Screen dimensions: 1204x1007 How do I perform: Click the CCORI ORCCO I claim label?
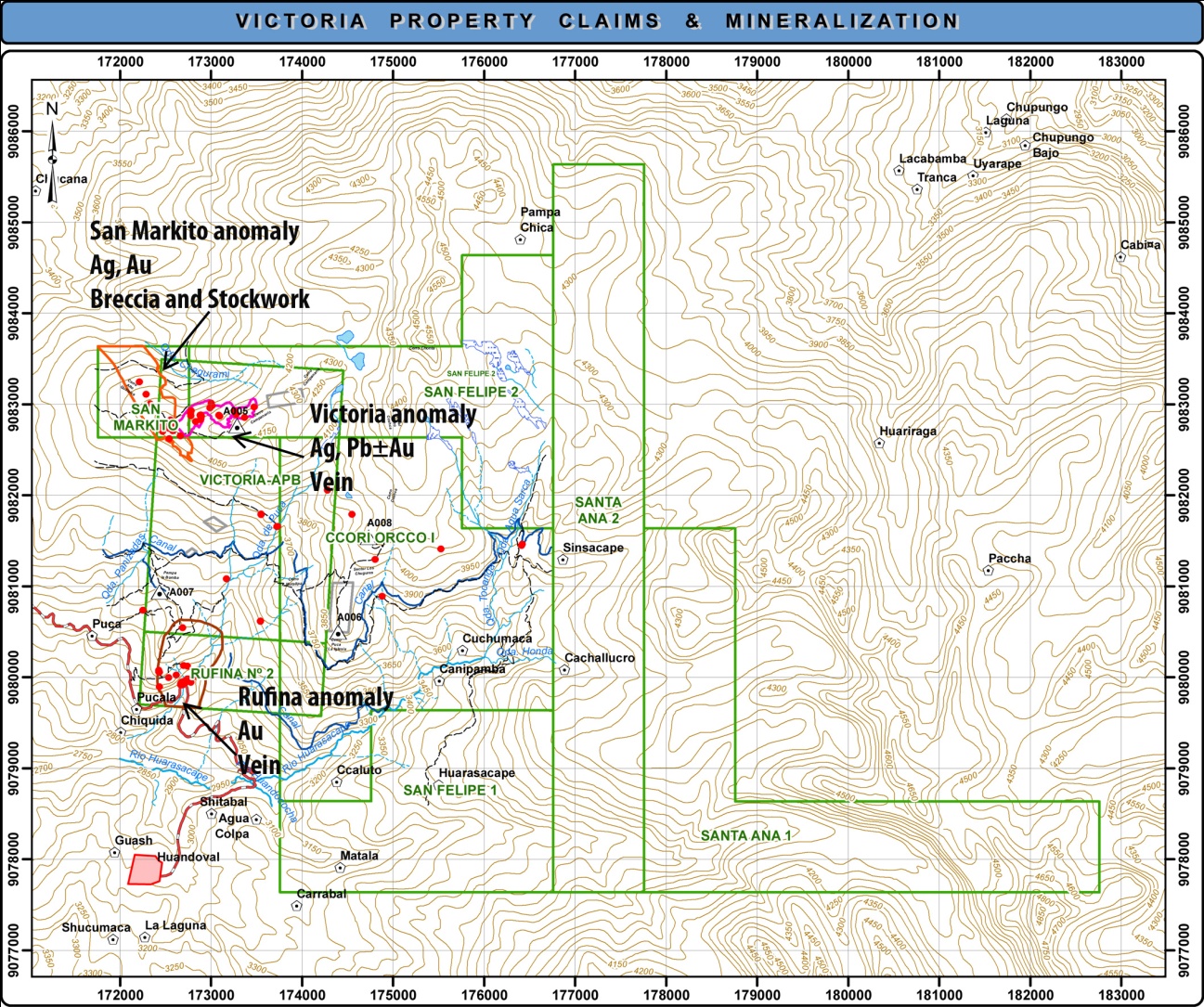coord(380,537)
